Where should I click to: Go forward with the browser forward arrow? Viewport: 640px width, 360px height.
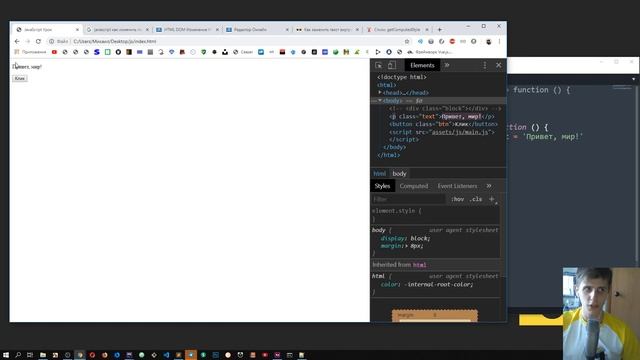pos(27,41)
